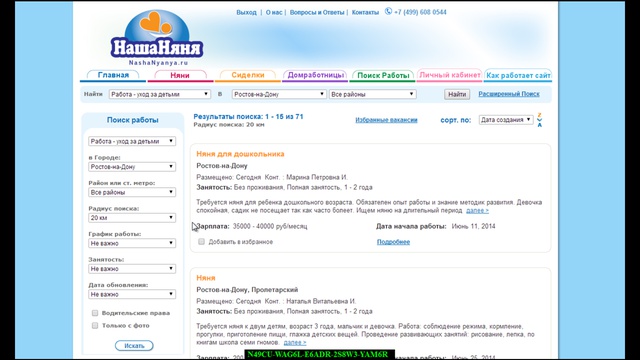Click the Результаты поиска: 1 - 15 из 71 text

pyautogui.click(x=248, y=117)
